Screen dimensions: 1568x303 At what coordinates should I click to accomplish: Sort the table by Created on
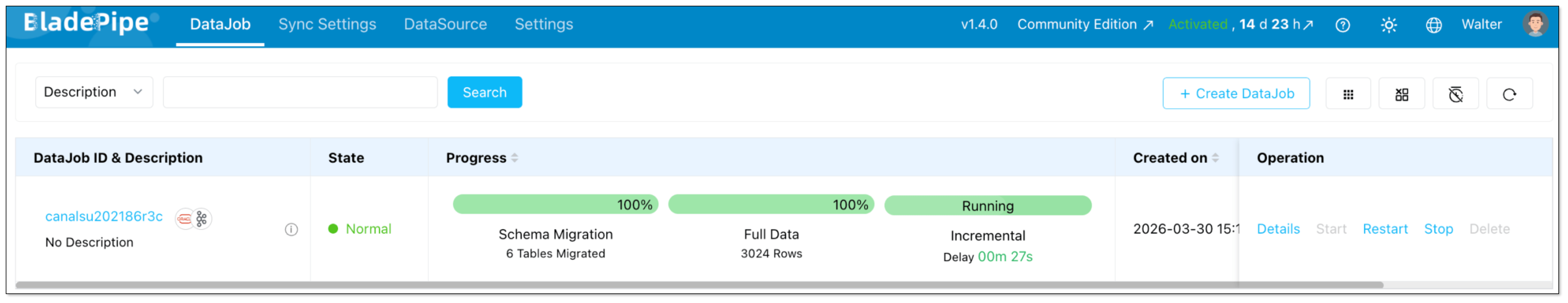(1215, 158)
